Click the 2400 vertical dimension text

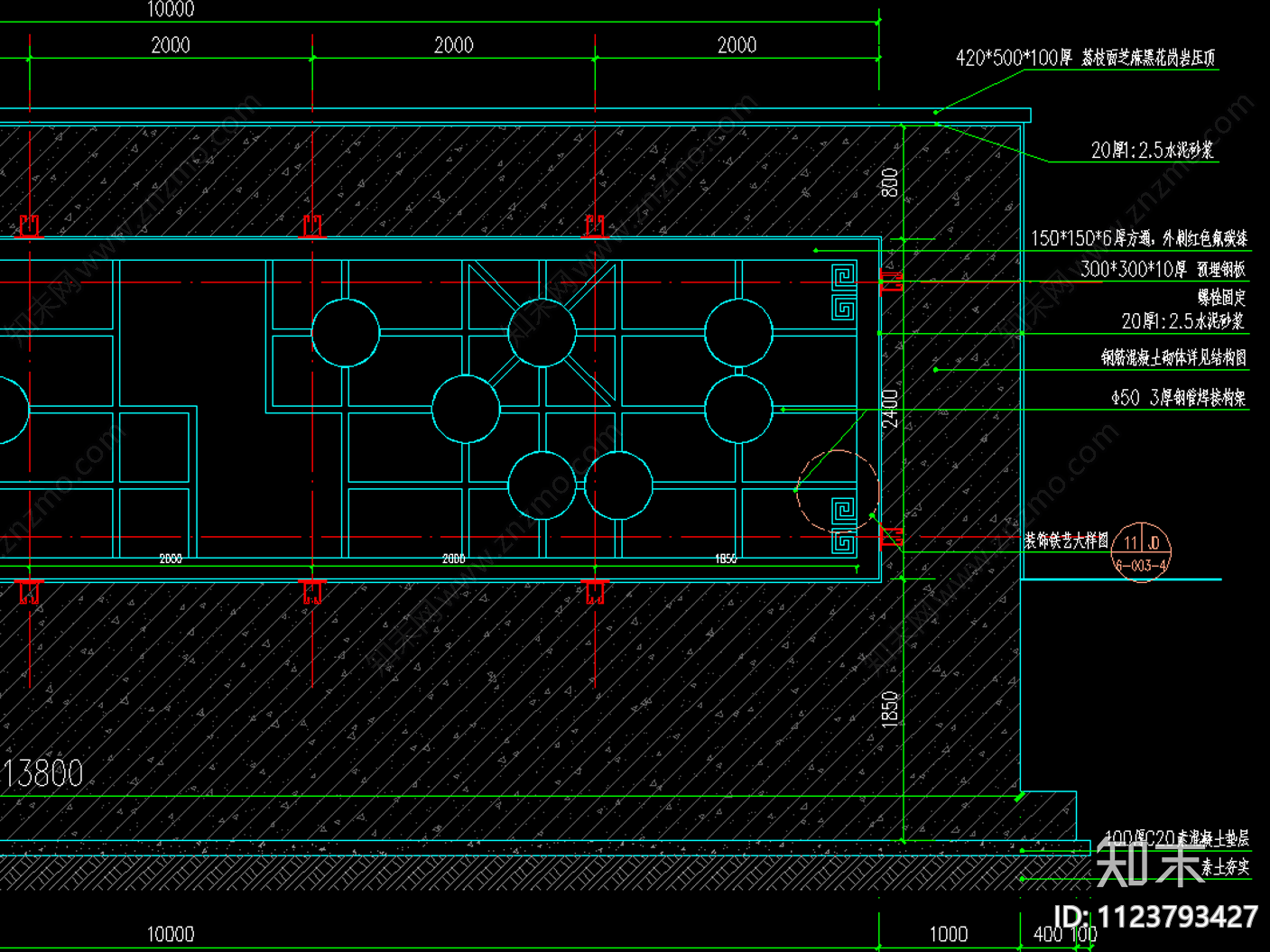890,409
